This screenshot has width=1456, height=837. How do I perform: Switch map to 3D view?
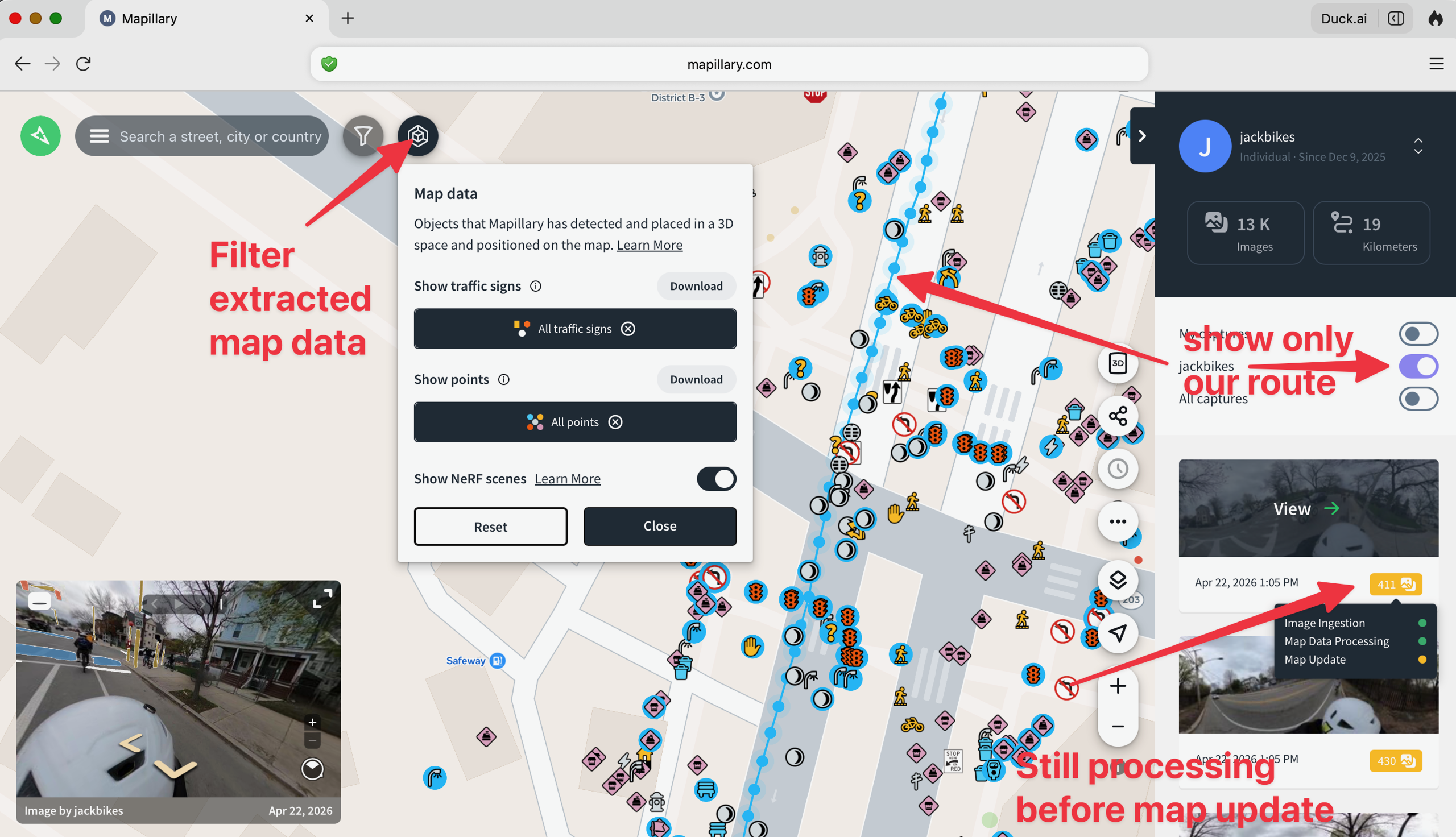click(1118, 363)
